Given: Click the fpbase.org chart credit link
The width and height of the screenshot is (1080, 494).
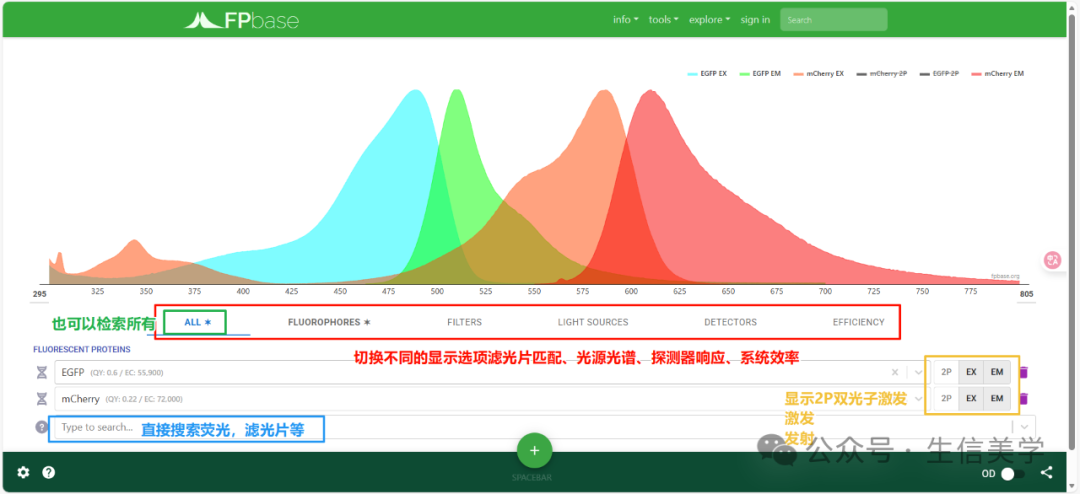Looking at the screenshot, I should 1005,276.
